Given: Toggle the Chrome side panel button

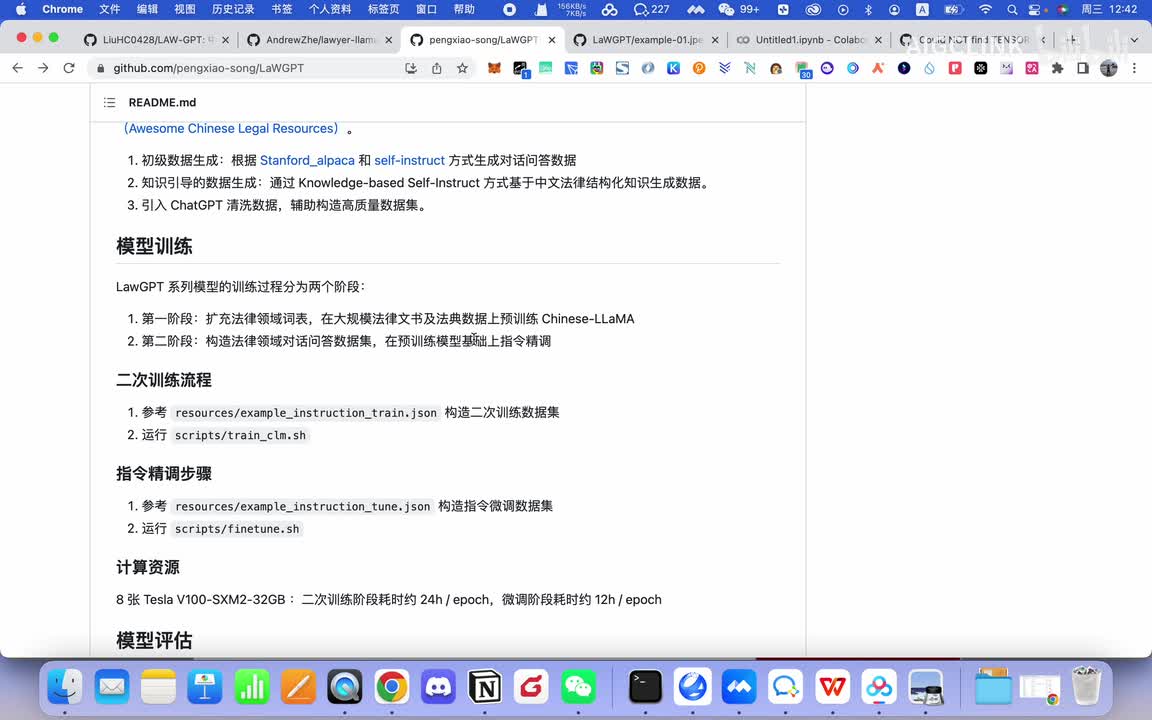Looking at the screenshot, I should pyautogui.click(x=1083, y=68).
